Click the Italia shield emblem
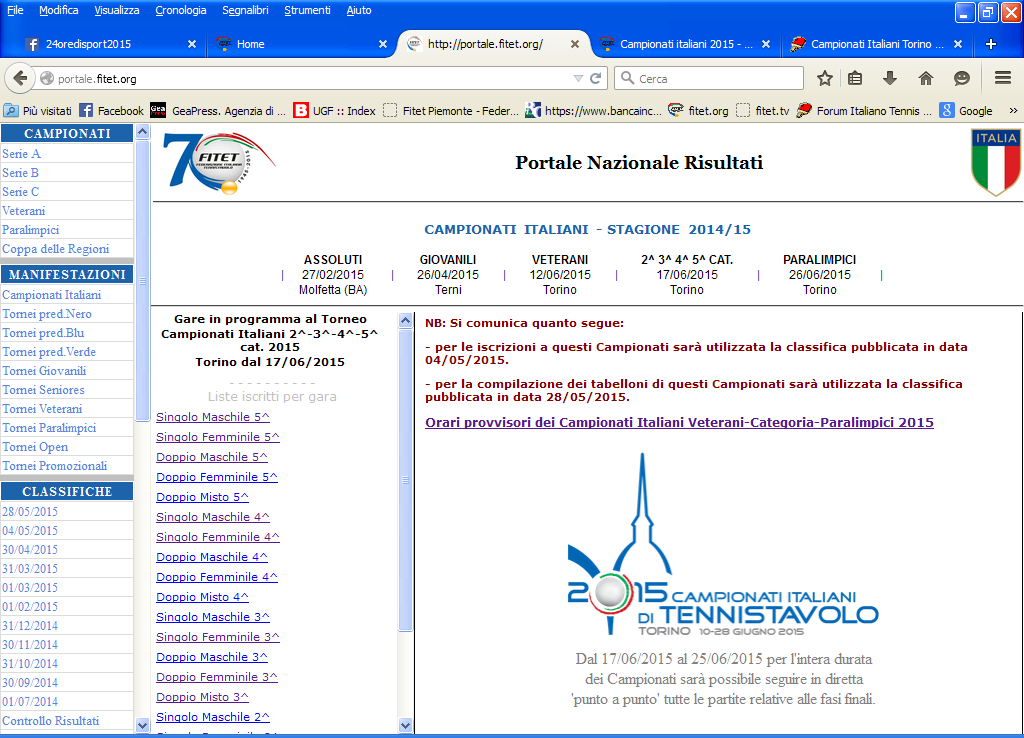The image size is (1024, 738). (995, 163)
